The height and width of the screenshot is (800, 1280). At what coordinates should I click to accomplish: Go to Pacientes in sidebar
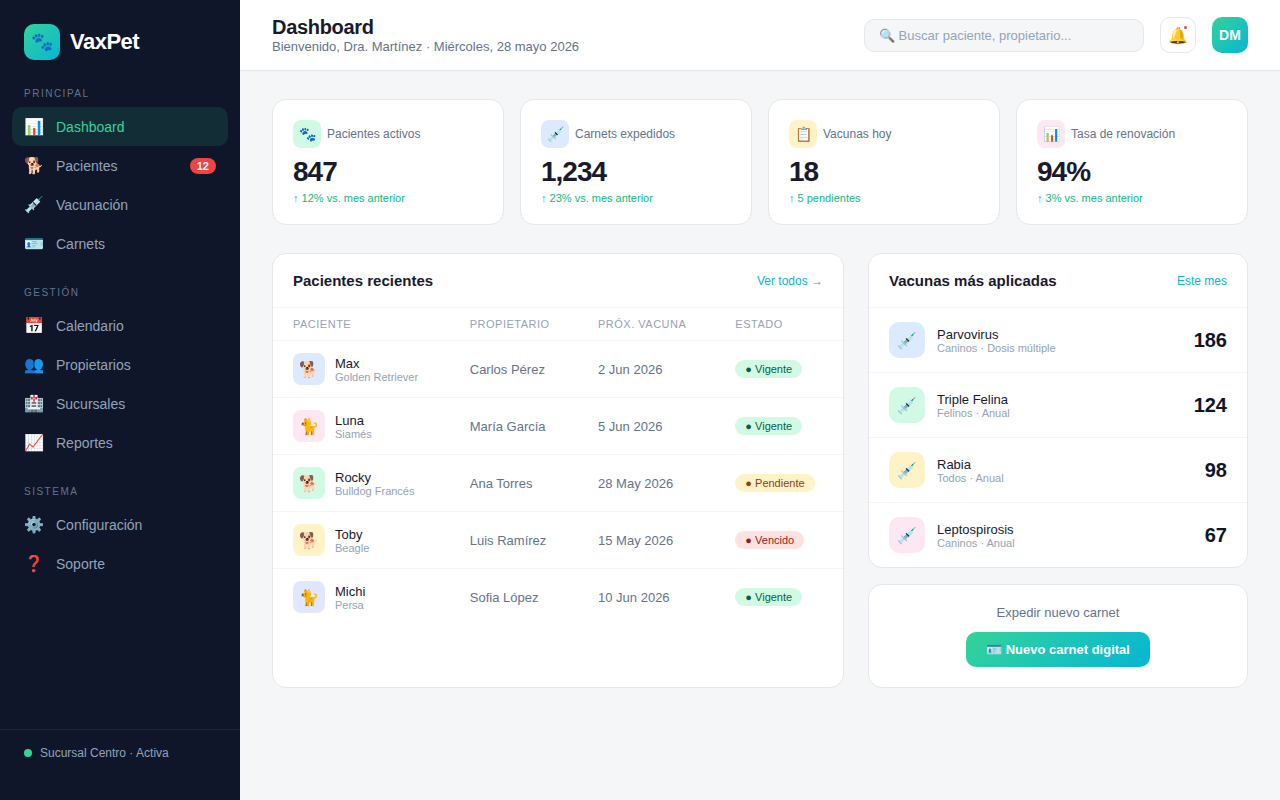[120, 166]
